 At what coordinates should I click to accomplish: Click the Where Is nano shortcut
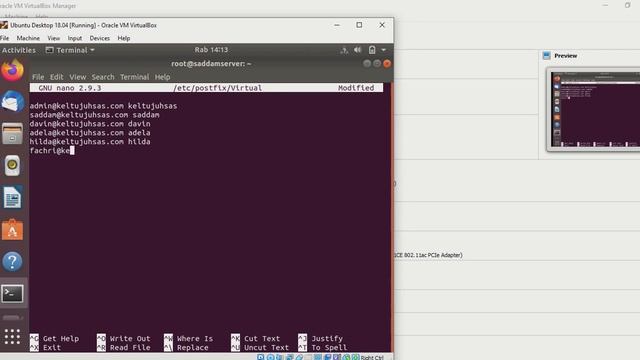point(189,339)
